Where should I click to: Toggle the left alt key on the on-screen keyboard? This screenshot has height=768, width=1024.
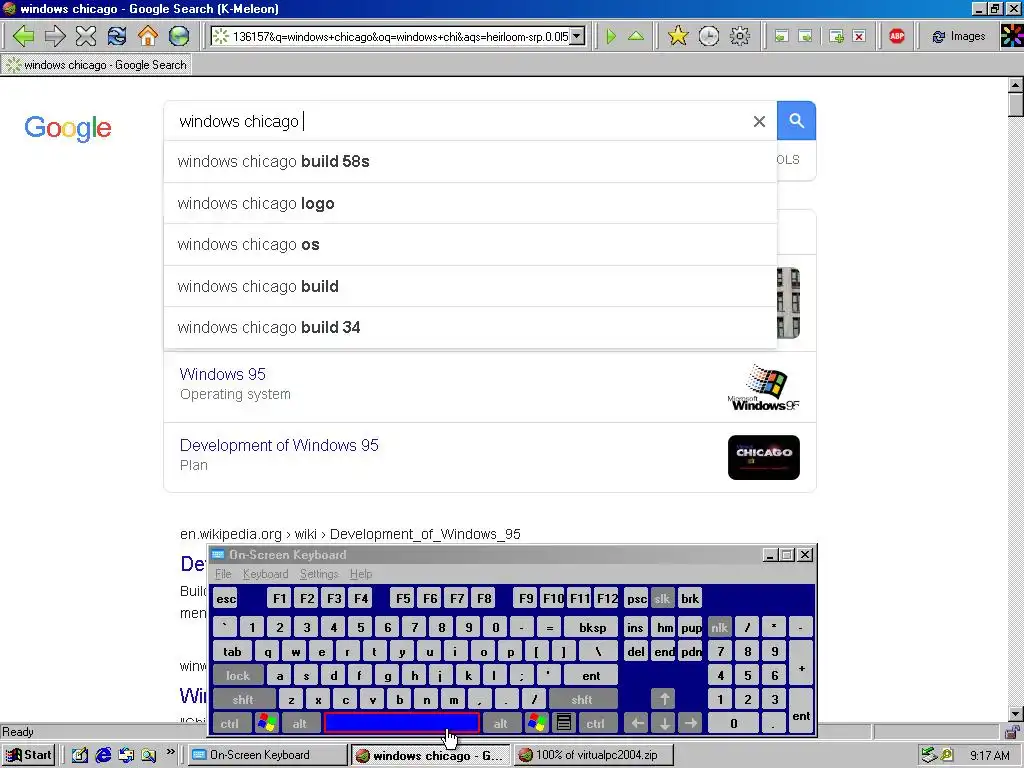[x=300, y=724]
